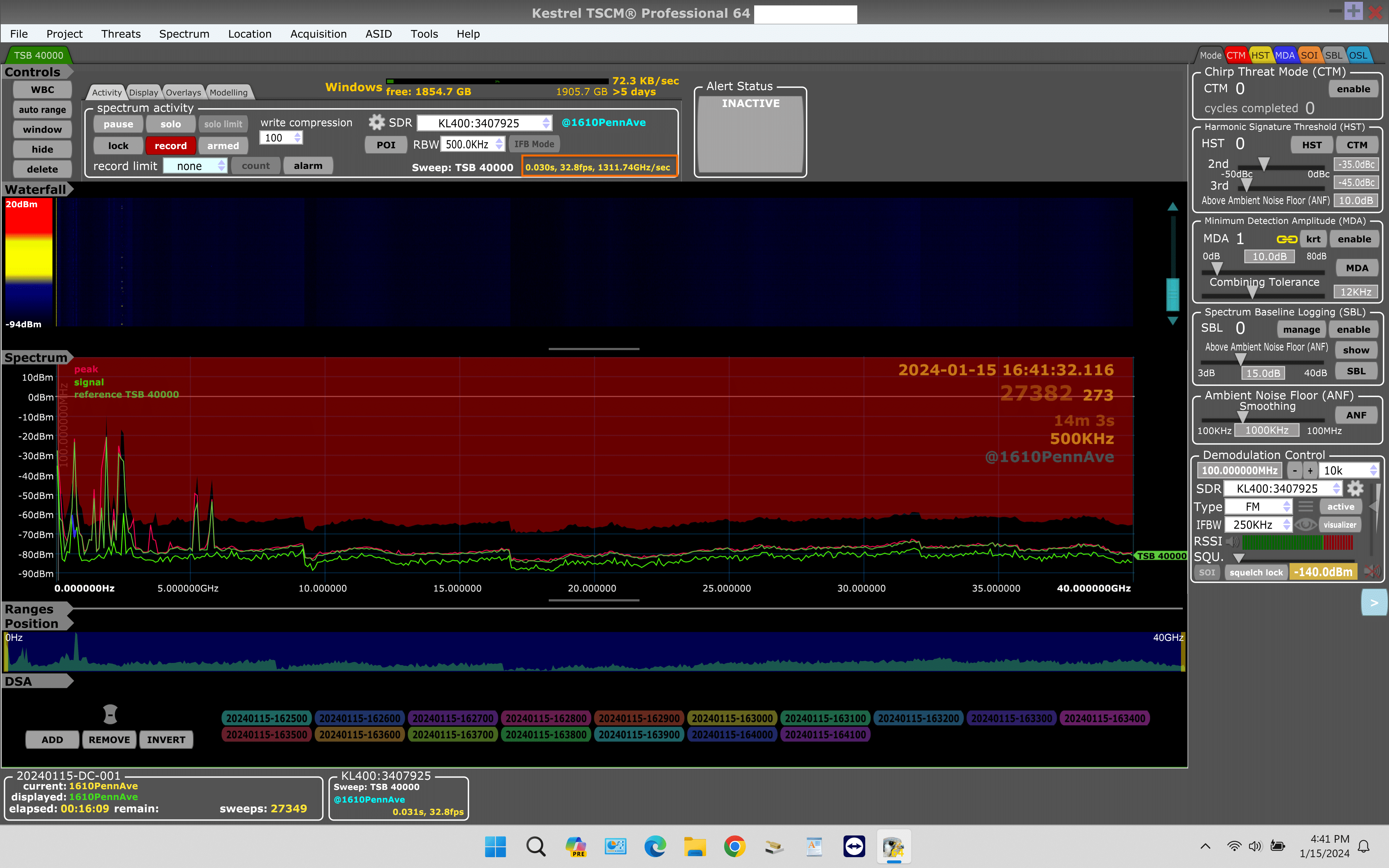The image size is (1389, 868).
Task: Click the auto range button
Action: 42,110
